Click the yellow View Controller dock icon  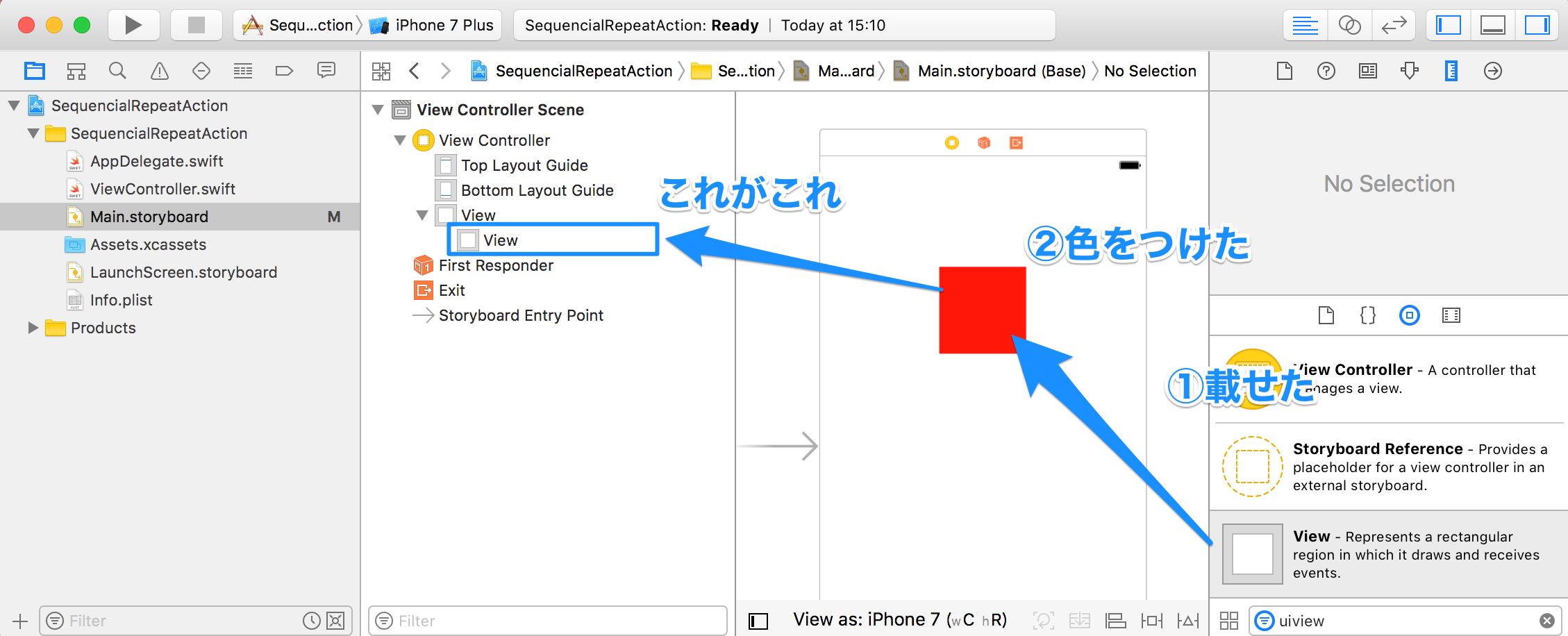coord(952,143)
